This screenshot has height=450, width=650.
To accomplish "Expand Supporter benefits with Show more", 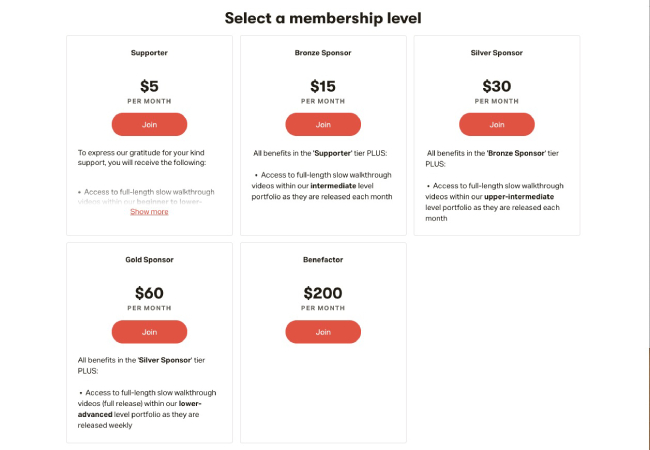I will 149,212.
